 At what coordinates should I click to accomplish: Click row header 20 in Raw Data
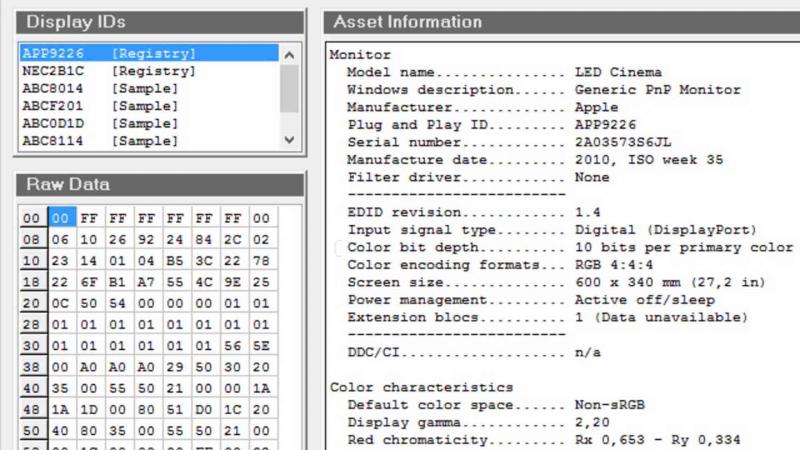pos(33,303)
